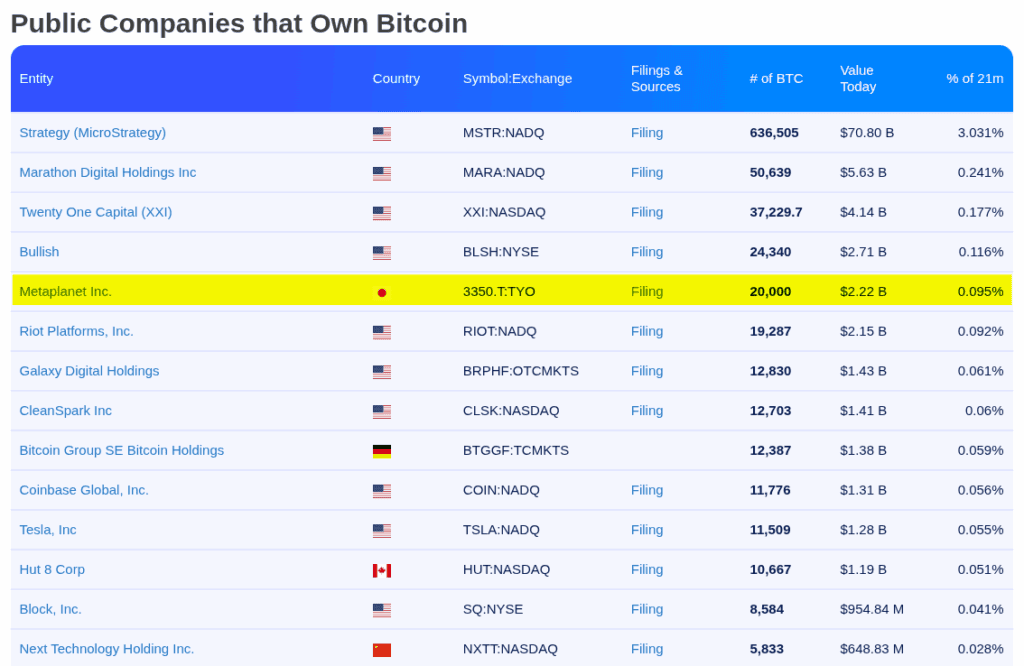Click the Symbol:Exchange column header
1024x666 pixels.
517,78
